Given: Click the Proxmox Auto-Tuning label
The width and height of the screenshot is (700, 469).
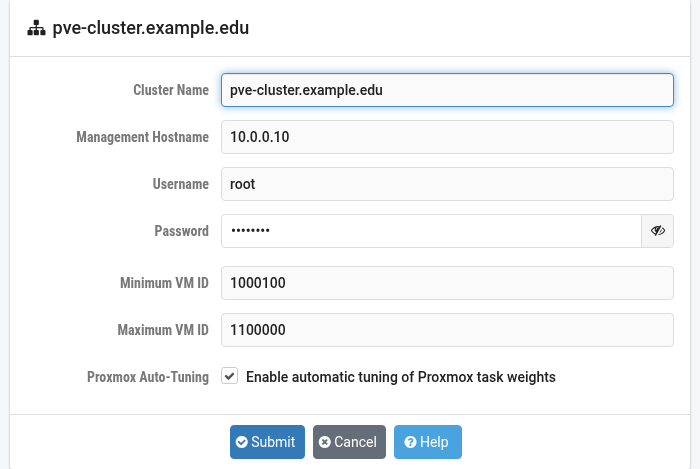Looking at the screenshot, I should click(148, 377).
